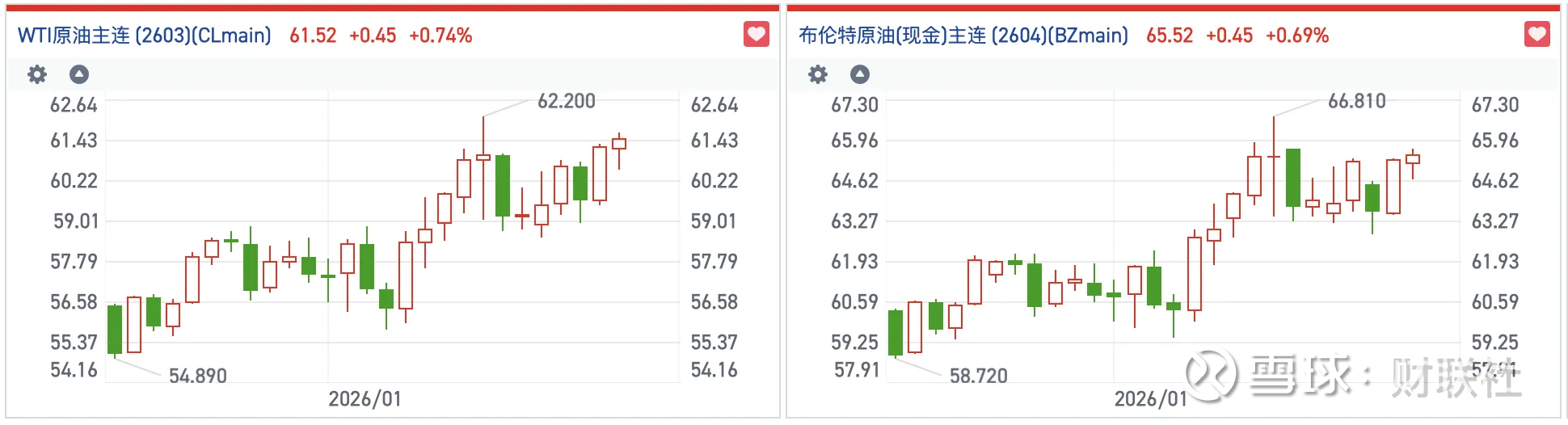The height and width of the screenshot is (425, 1568).
Task: Select the 62.200 high marker on WTI chart
Action: [566, 101]
